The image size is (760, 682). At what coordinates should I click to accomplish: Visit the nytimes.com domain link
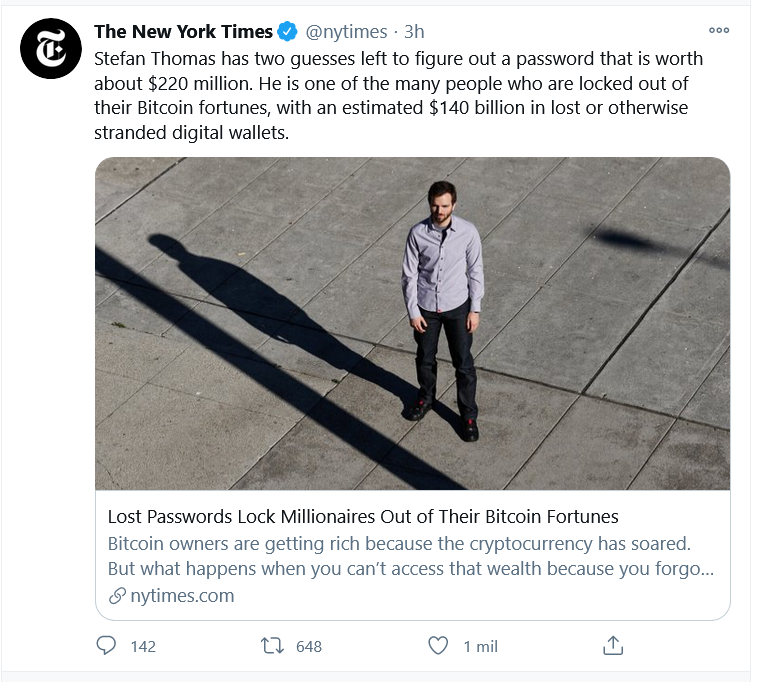click(182, 596)
